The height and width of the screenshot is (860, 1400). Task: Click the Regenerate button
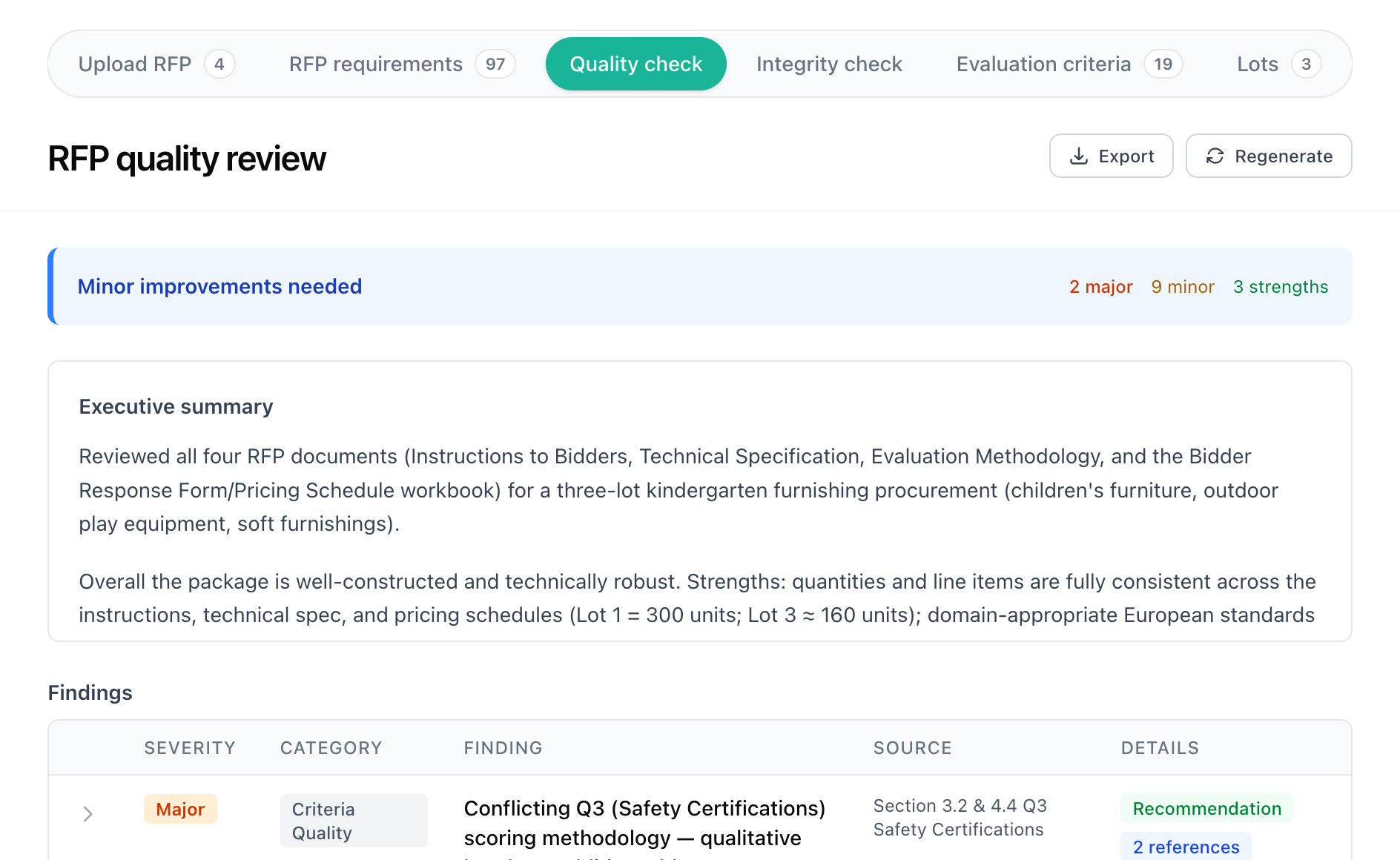click(1269, 156)
